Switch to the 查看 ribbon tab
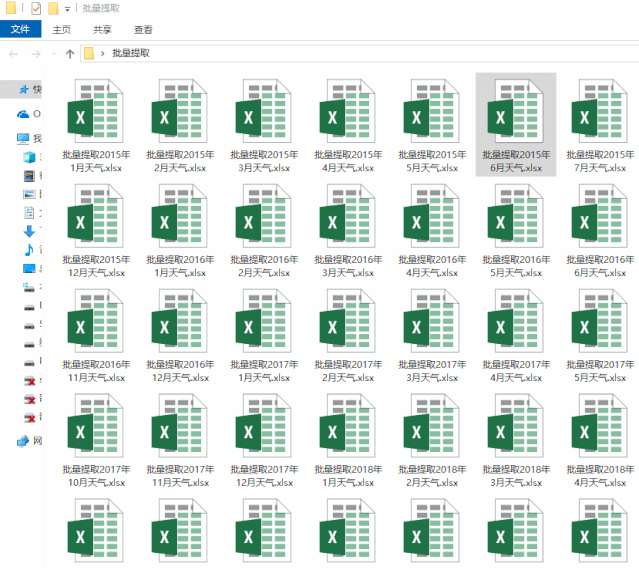 point(143,30)
